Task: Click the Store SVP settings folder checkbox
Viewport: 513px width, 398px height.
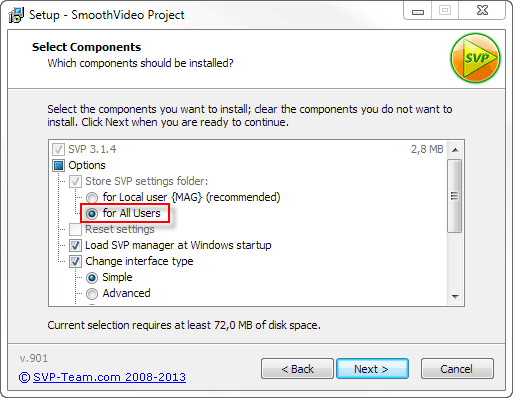Action: pos(75,181)
